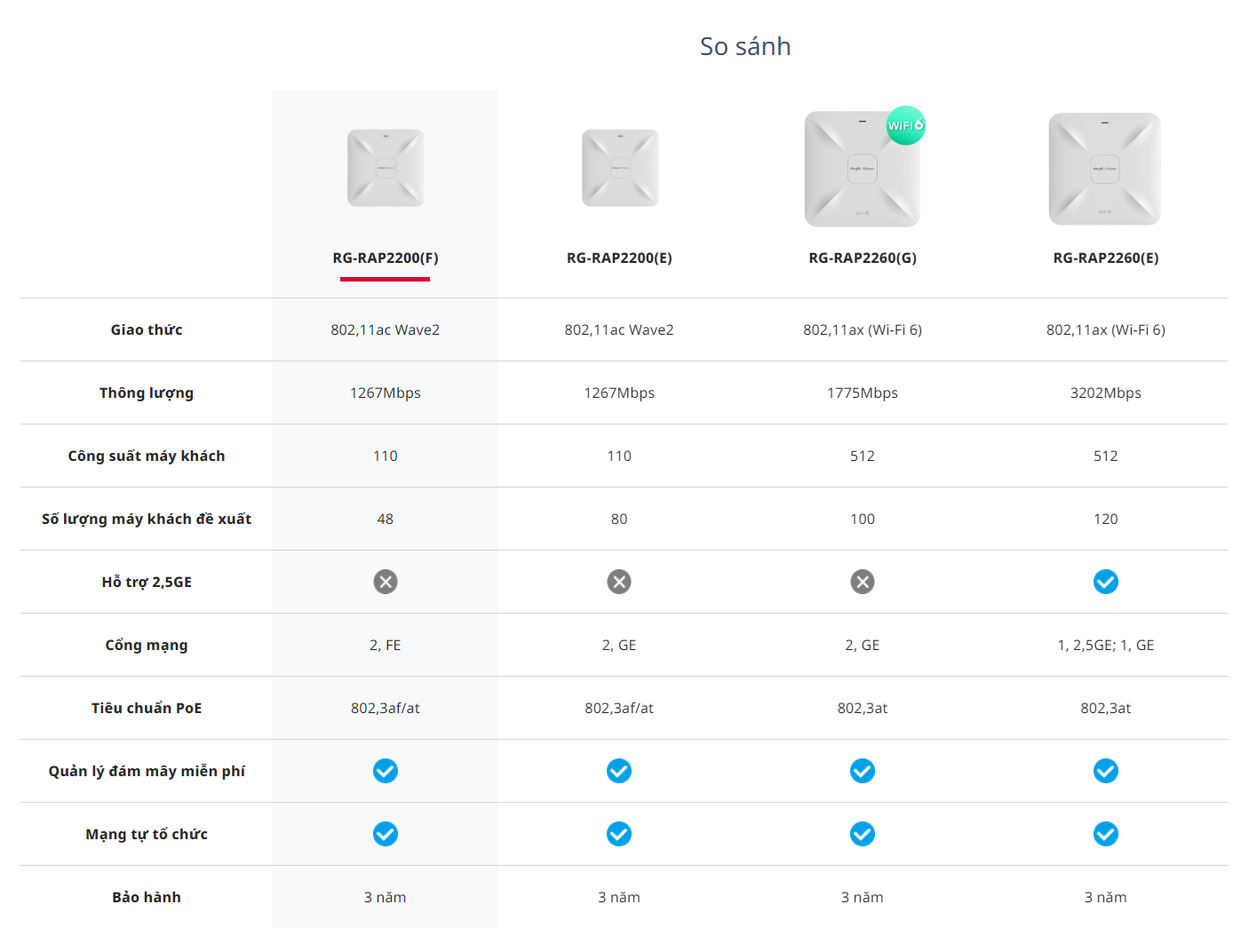Screen dimensions: 1257x952
Task: Click "802,11ax (Wi-Fi 6)" in the RG-RAP2260(G) column
Action: pyautogui.click(x=863, y=329)
